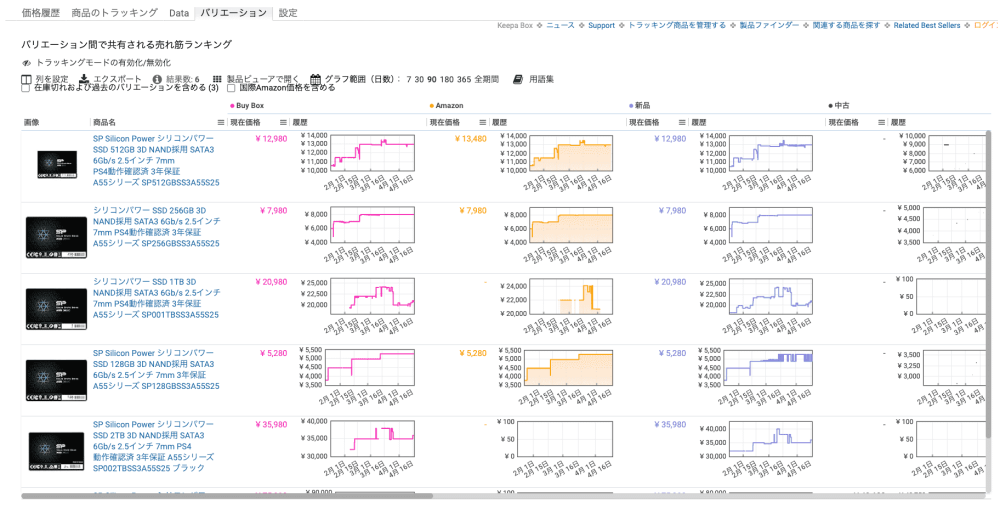
Task: Open the glossary book icon (用語集)
Action: point(518,79)
